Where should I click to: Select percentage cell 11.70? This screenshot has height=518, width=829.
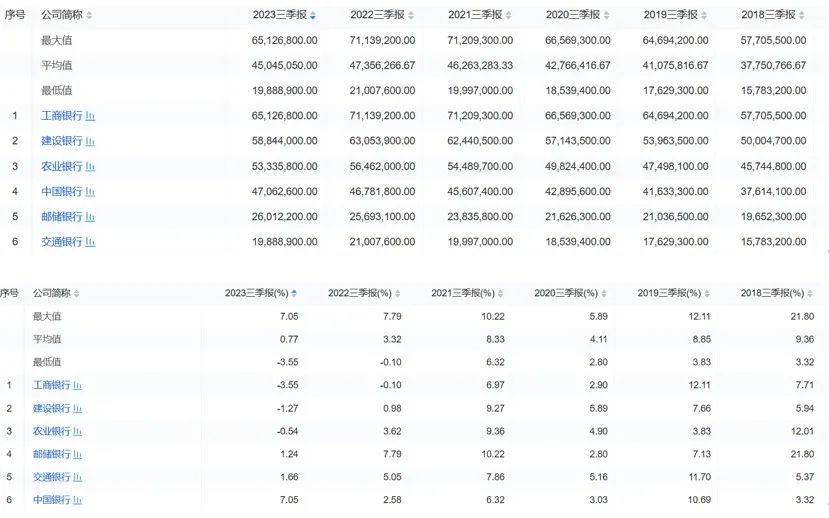[699, 477]
